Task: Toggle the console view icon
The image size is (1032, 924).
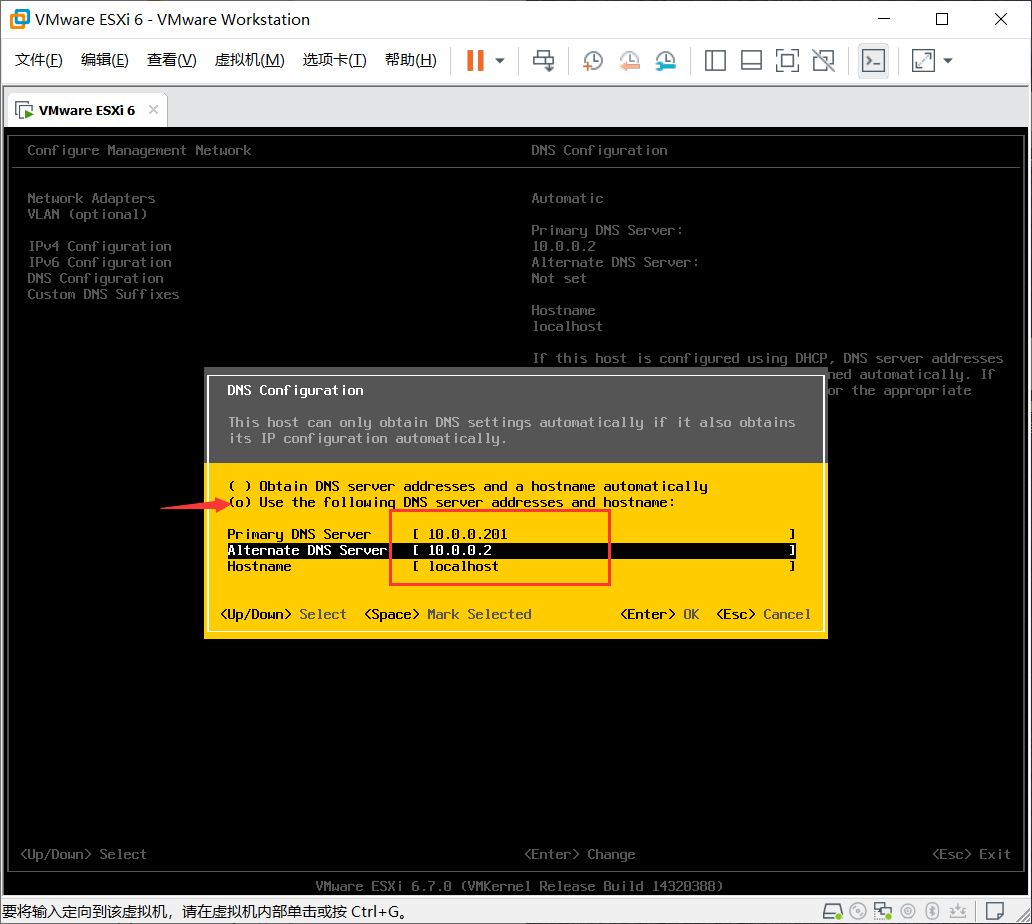Action: point(873,61)
